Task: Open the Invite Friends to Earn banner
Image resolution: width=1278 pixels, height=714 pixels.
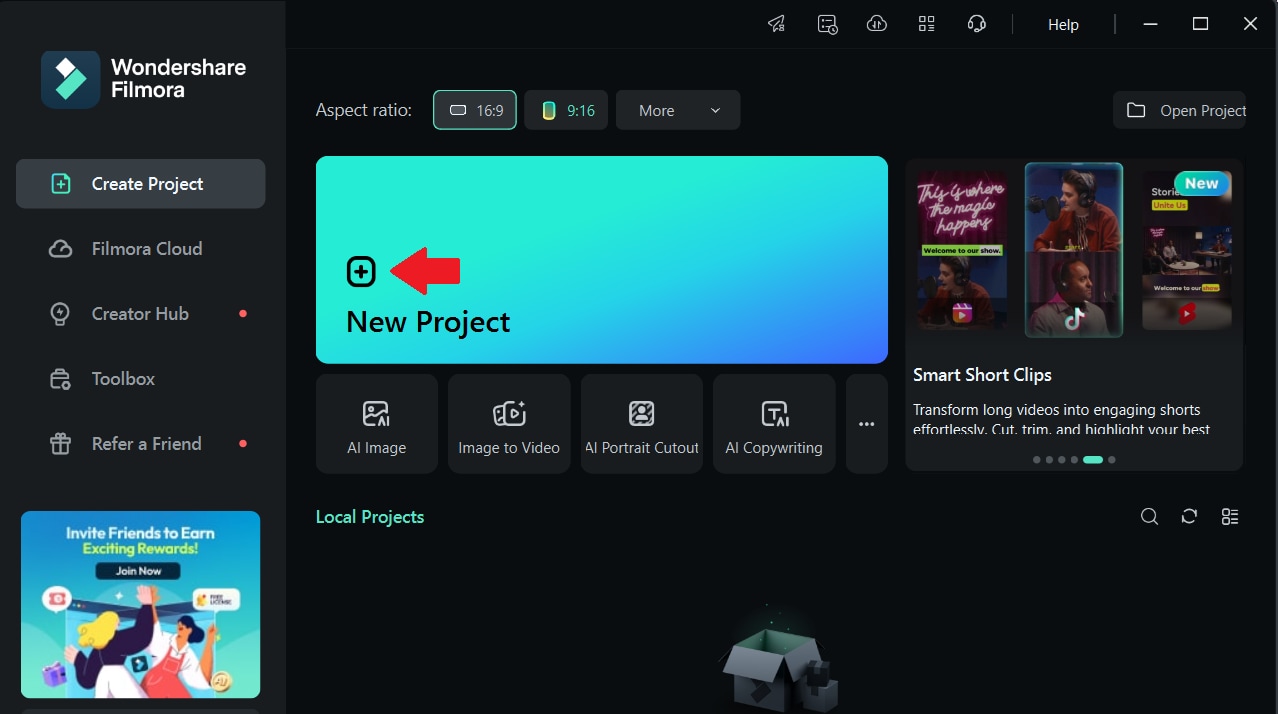Action: (140, 605)
